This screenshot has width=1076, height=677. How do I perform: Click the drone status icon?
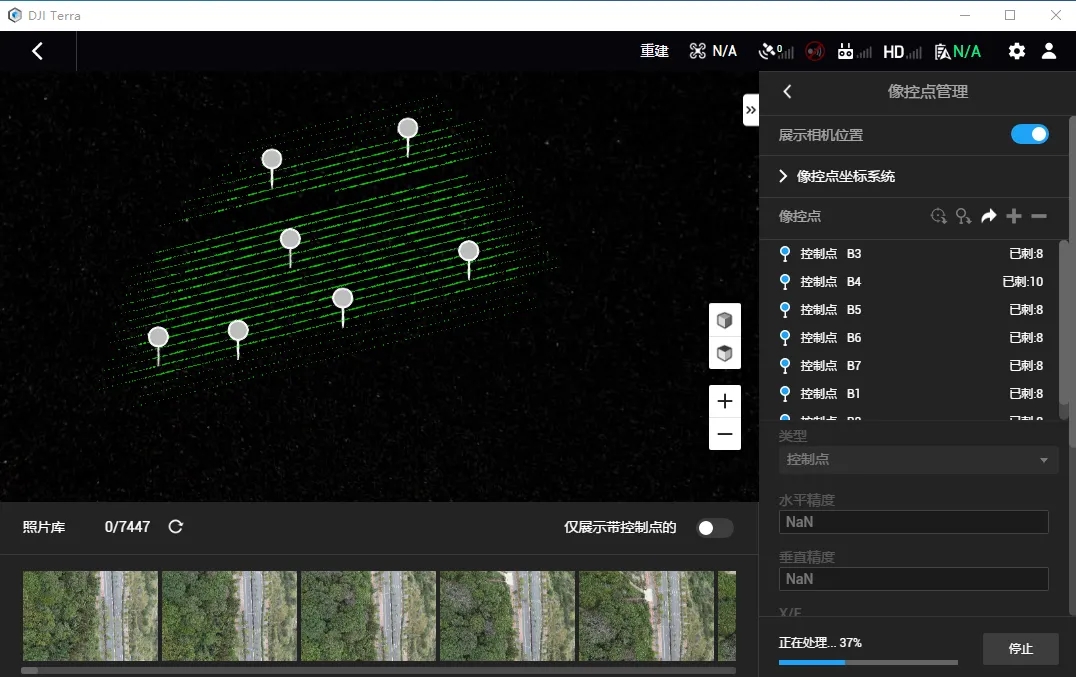pos(698,51)
